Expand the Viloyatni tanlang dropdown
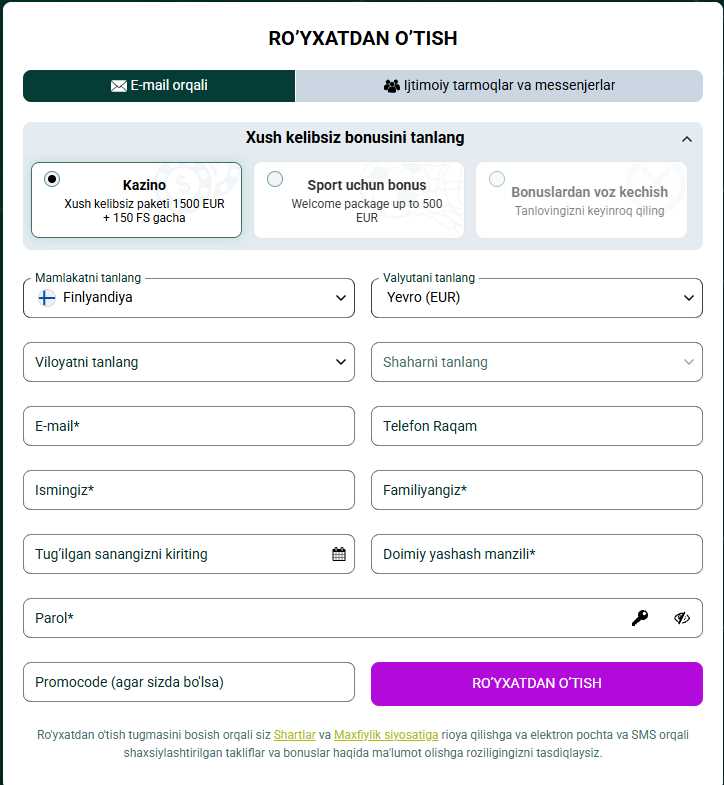724x785 pixels. coord(189,362)
